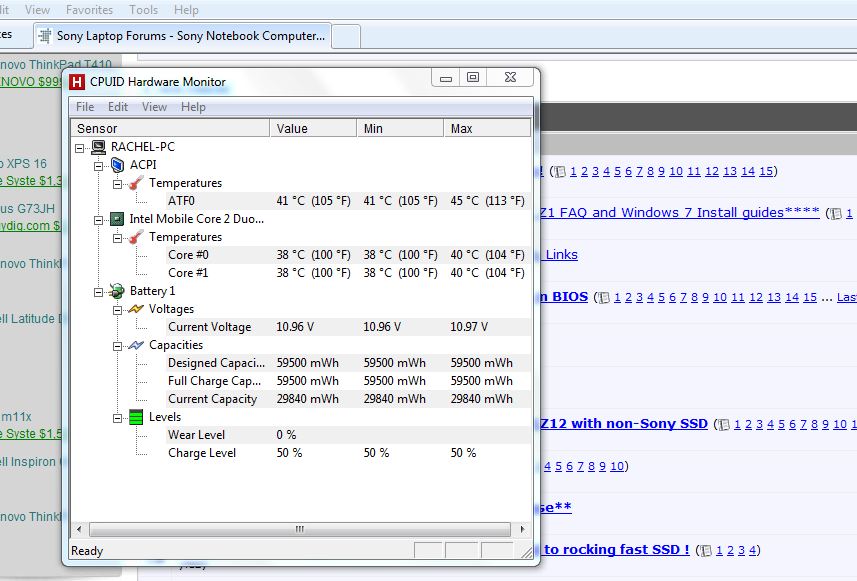
Task: Click page icon beside rocking fast SSD thread
Action: tap(706, 550)
